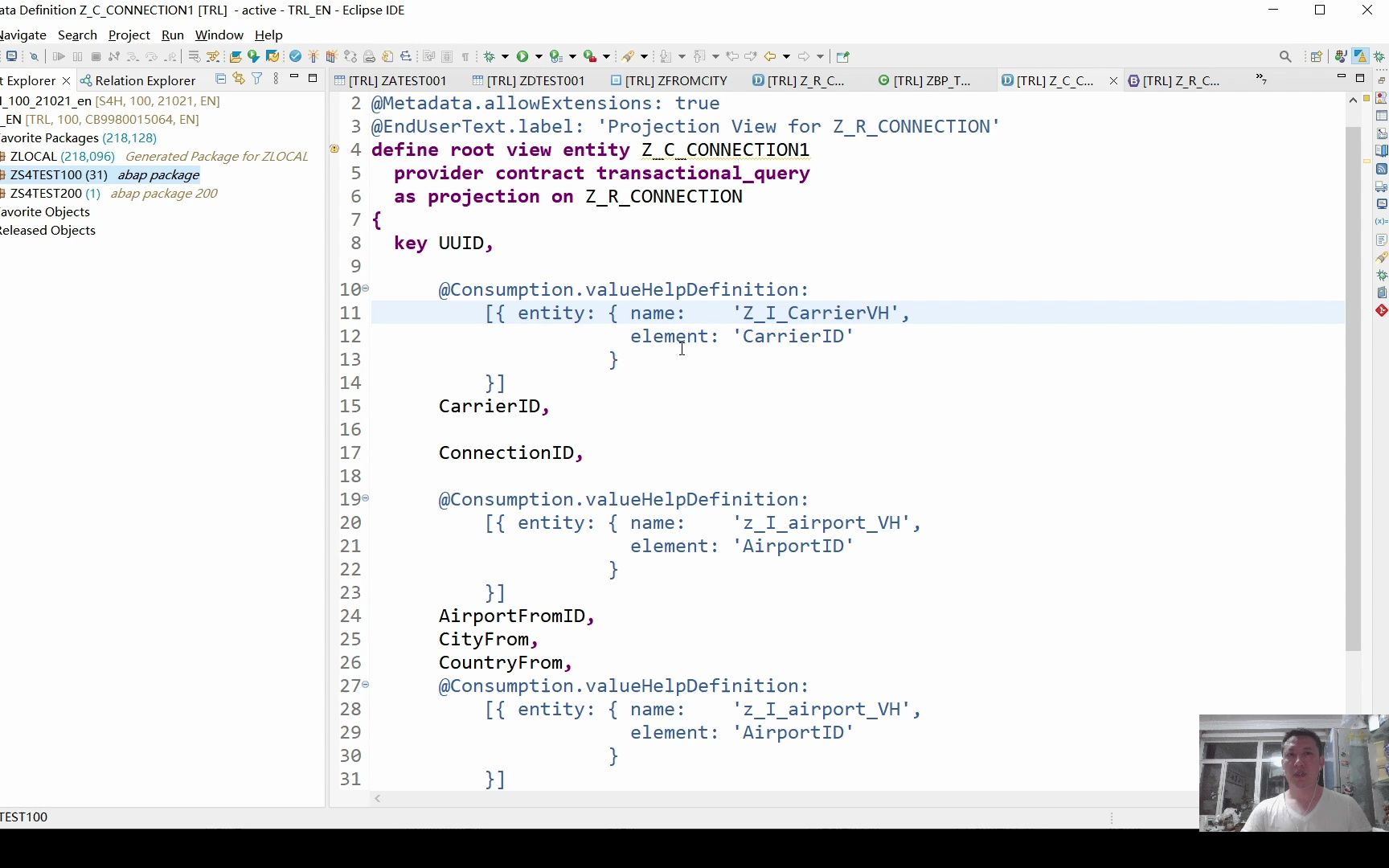Click the Debug bug icon
1389x868 pixels.
[x=489, y=56]
